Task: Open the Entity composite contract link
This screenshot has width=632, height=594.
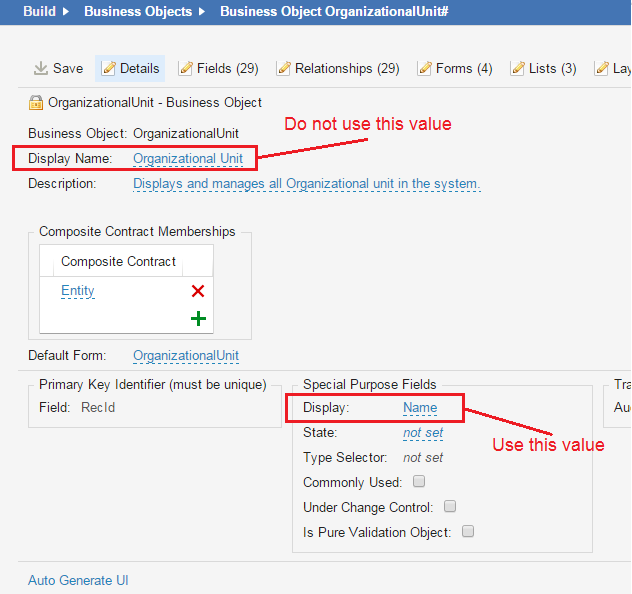Action: [x=78, y=291]
